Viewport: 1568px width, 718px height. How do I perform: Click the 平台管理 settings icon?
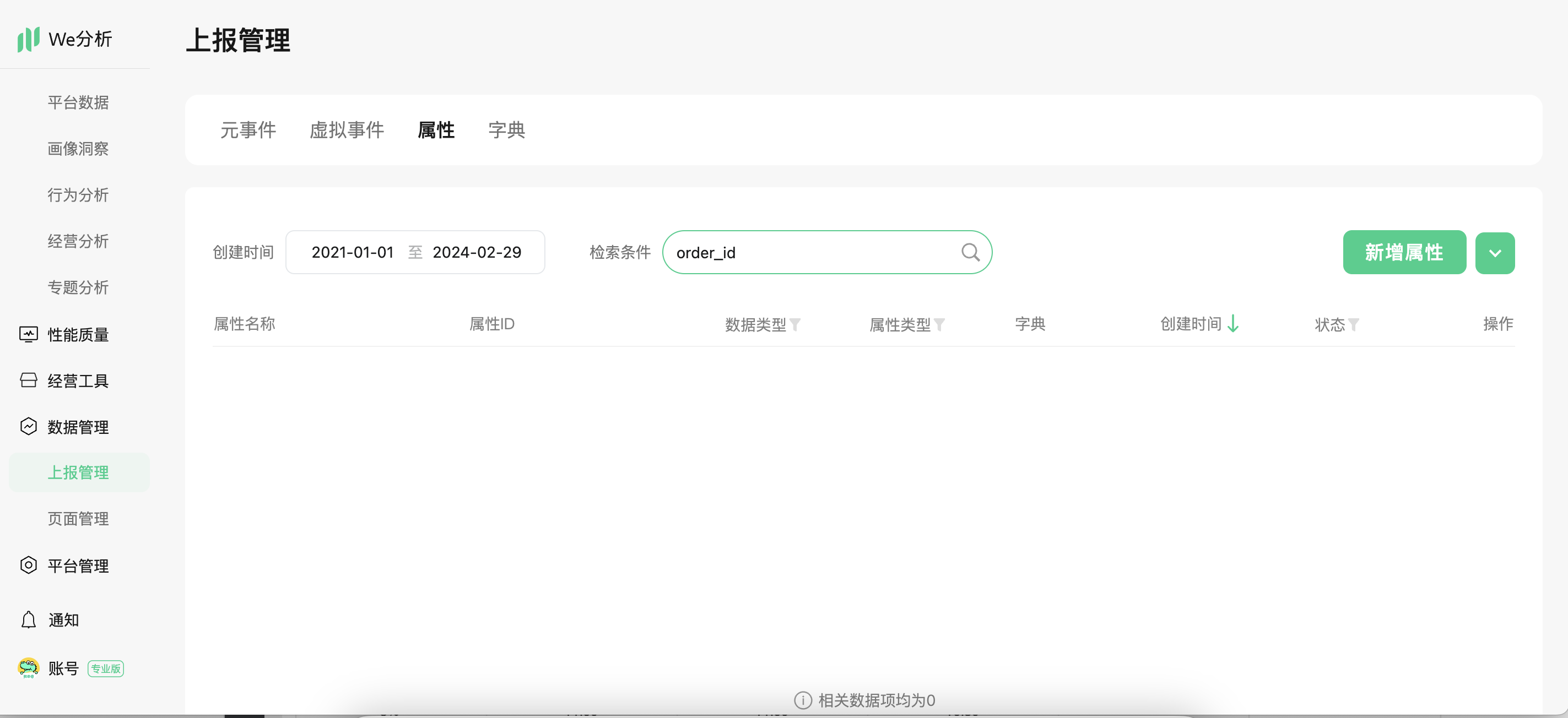(29, 565)
